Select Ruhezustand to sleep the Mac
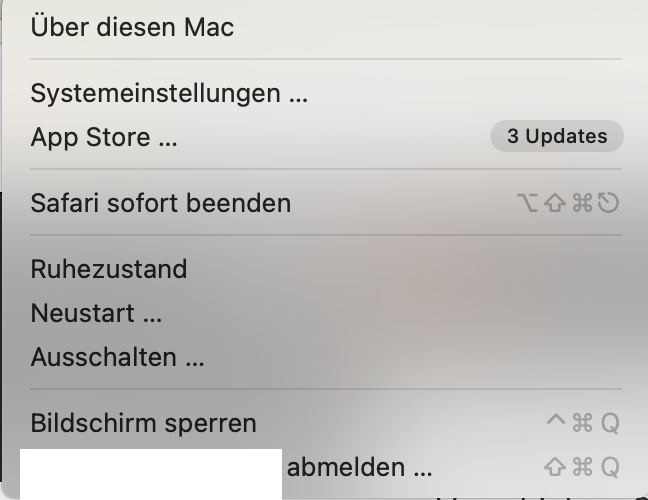The height and width of the screenshot is (500, 648). pyautogui.click(x=108, y=269)
